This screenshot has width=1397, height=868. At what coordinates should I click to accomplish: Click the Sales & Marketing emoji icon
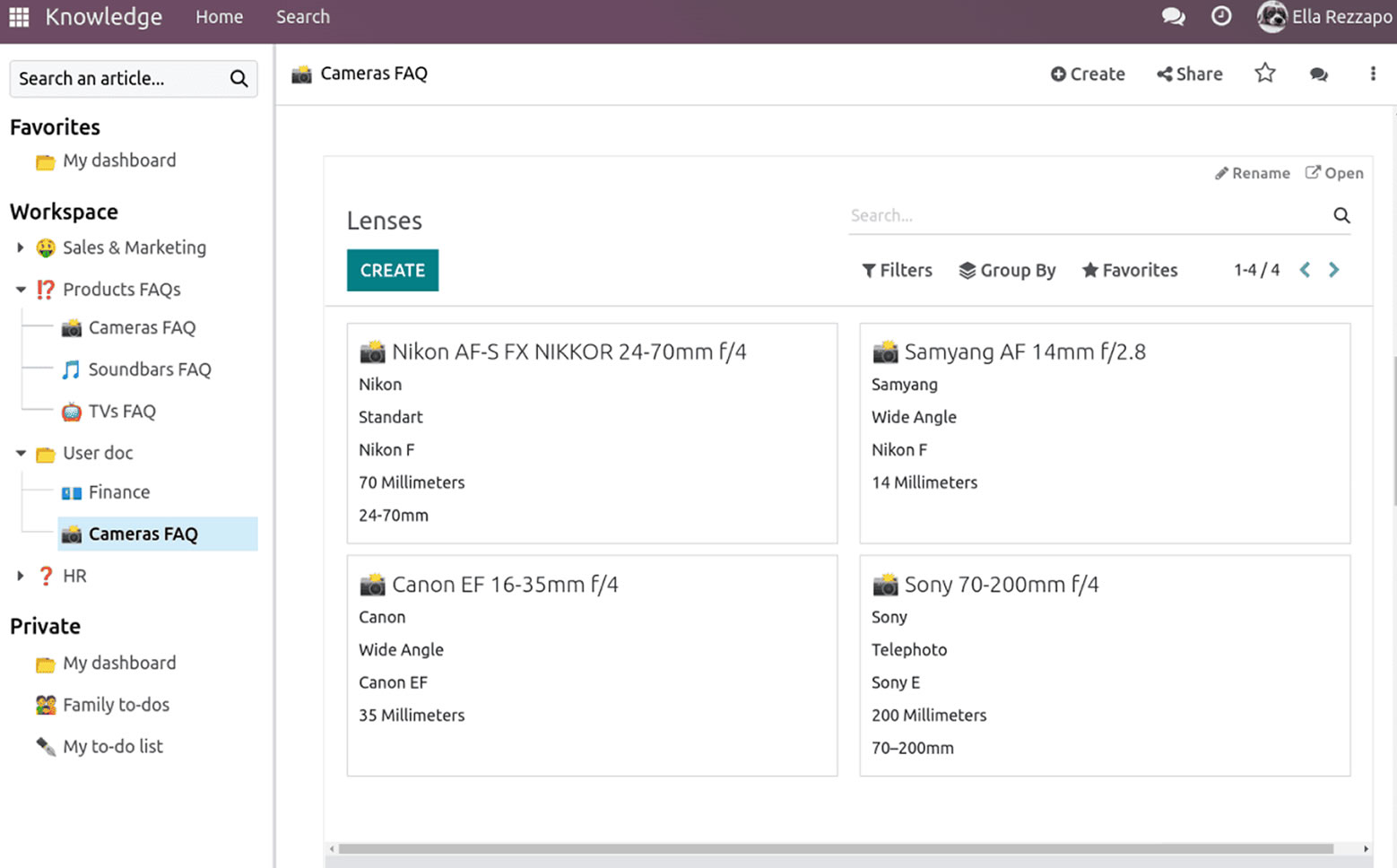tap(46, 248)
